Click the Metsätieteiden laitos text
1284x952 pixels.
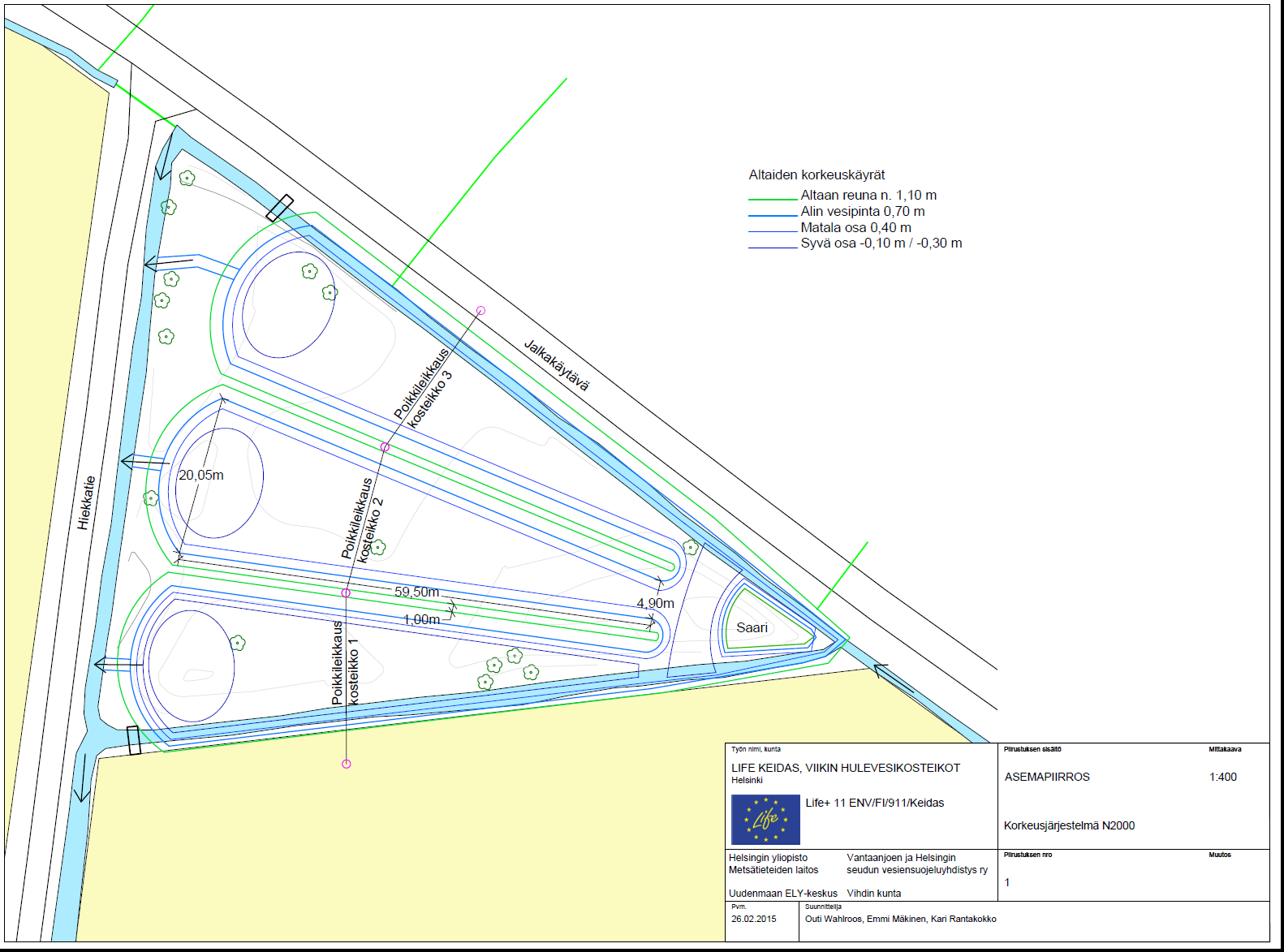[773, 869]
